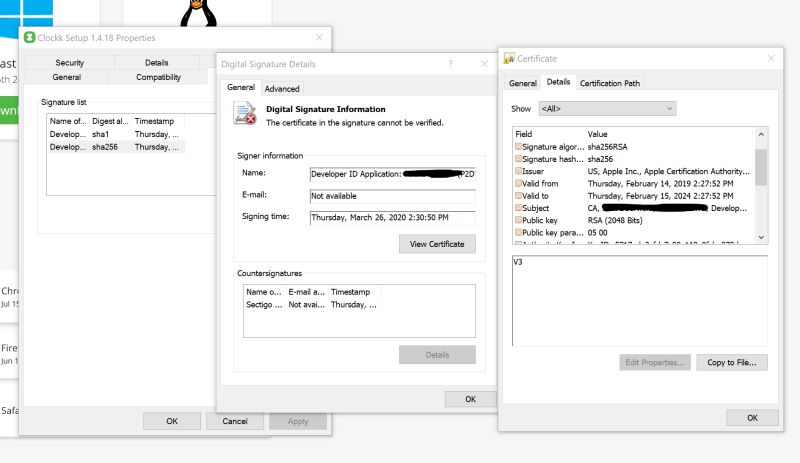Screen dimensions: 800x463
Task: Select the Sectigo countersignature row
Action: (311, 305)
